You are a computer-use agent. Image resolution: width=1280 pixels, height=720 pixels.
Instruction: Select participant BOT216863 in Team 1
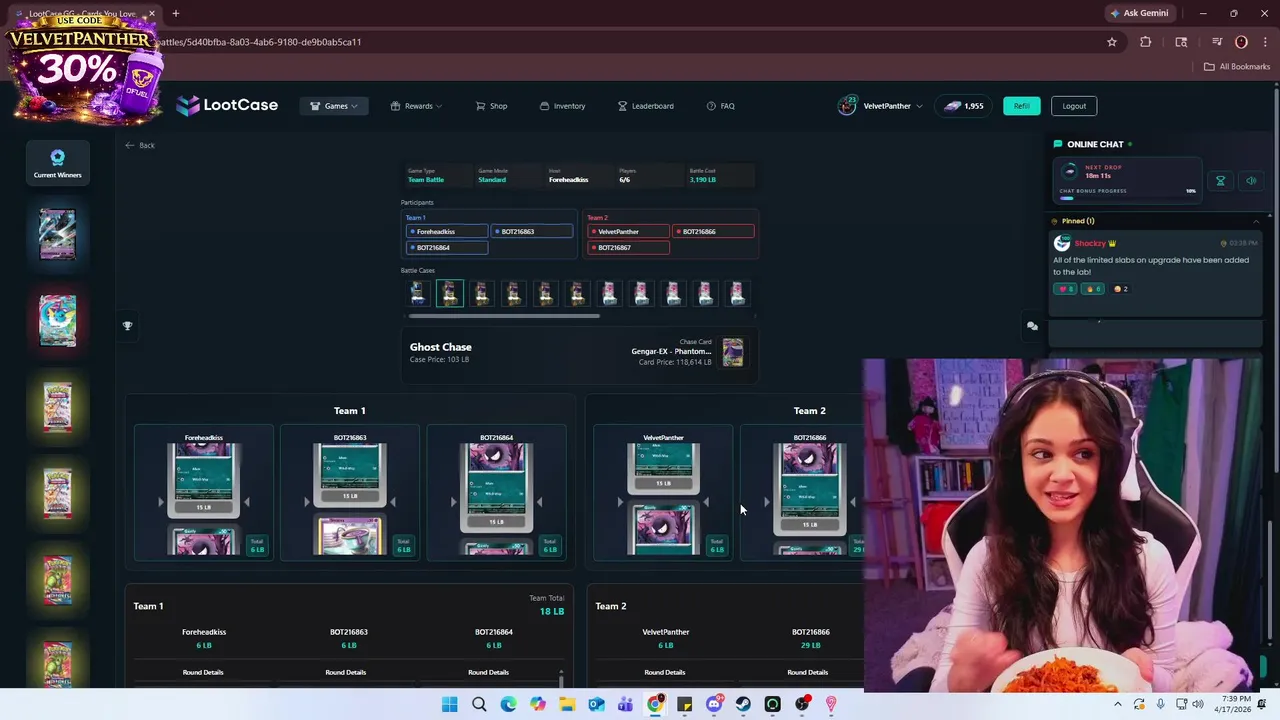(x=532, y=231)
